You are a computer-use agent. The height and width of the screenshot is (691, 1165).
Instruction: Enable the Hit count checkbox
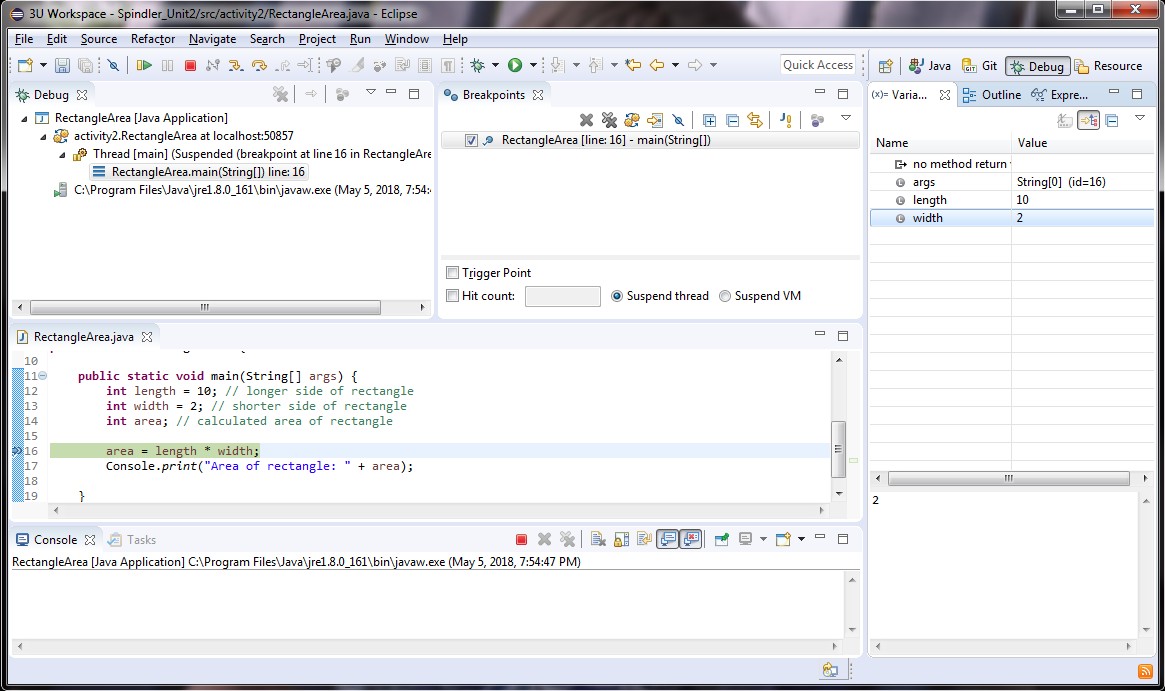point(453,296)
